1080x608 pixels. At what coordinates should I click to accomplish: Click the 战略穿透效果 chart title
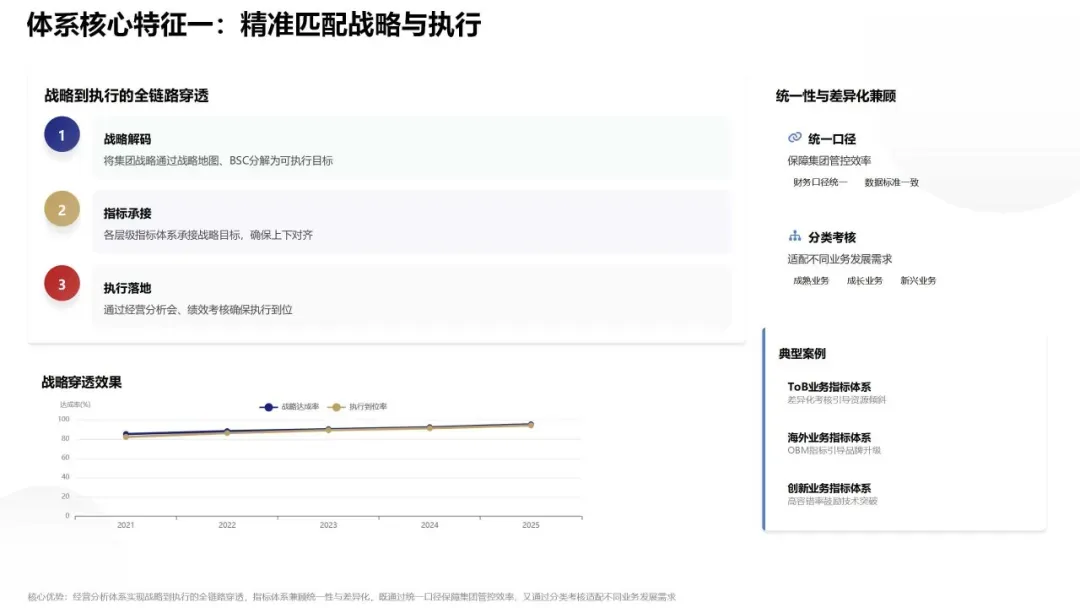(x=81, y=382)
